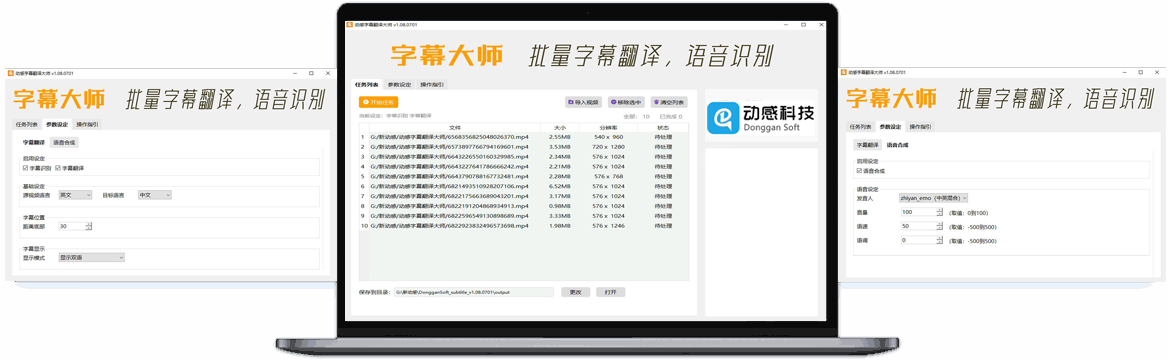This screenshot has height=360, width=1168.
Task: Close the right window
Action: coord(1157,72)
